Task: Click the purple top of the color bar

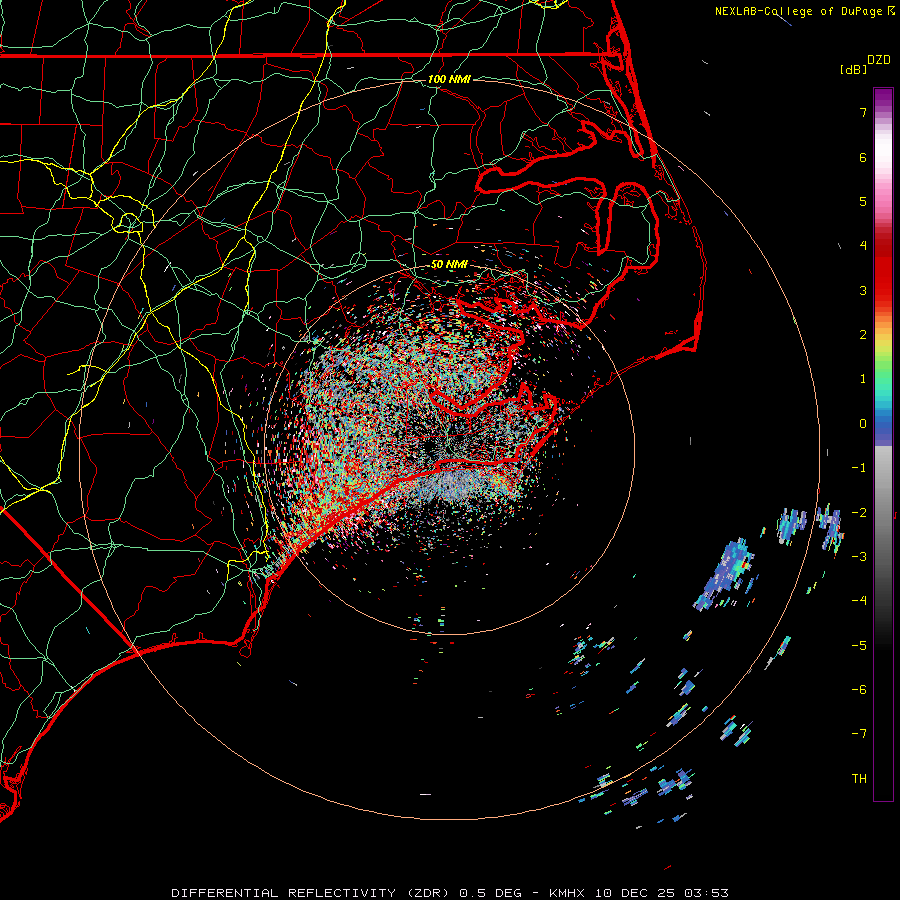Action: click(x=883, y=98)
